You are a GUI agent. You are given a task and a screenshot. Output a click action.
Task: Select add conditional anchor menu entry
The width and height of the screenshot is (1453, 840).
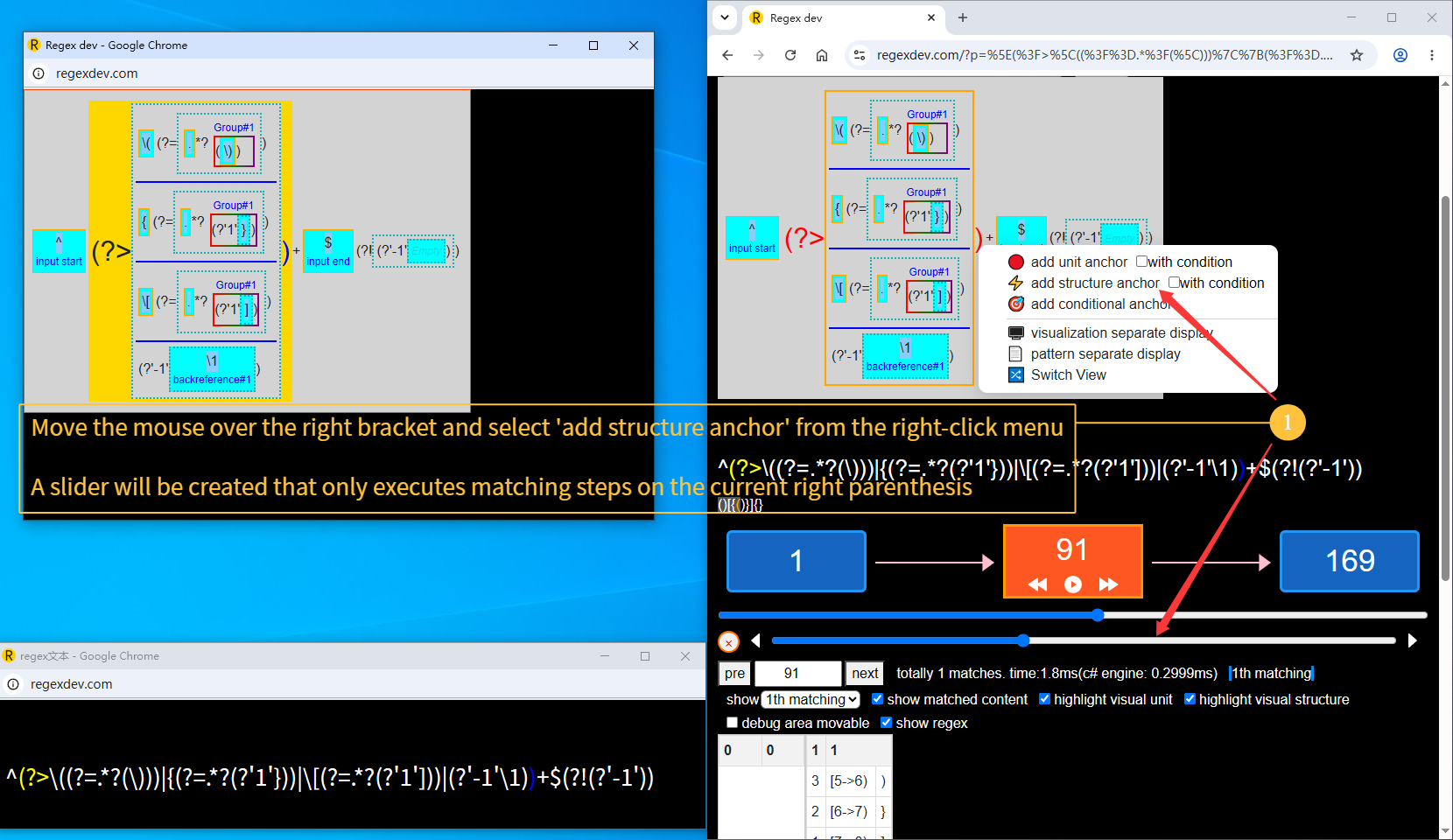coord(1101,304)
